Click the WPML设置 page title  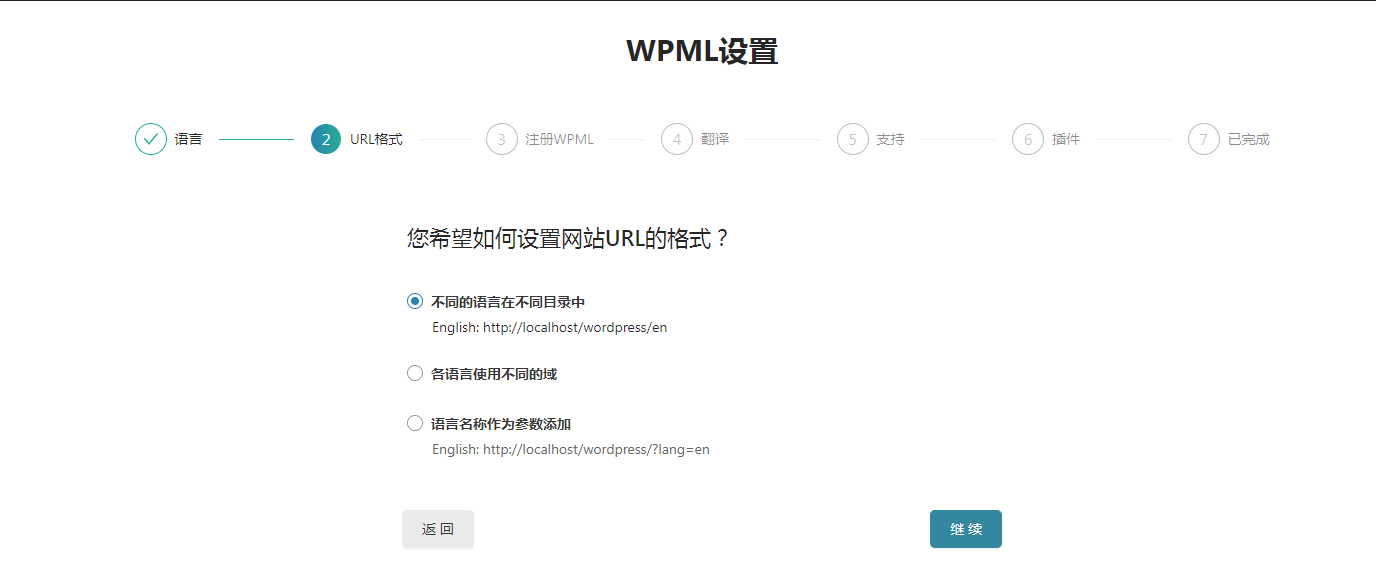[x=702, y=51]
